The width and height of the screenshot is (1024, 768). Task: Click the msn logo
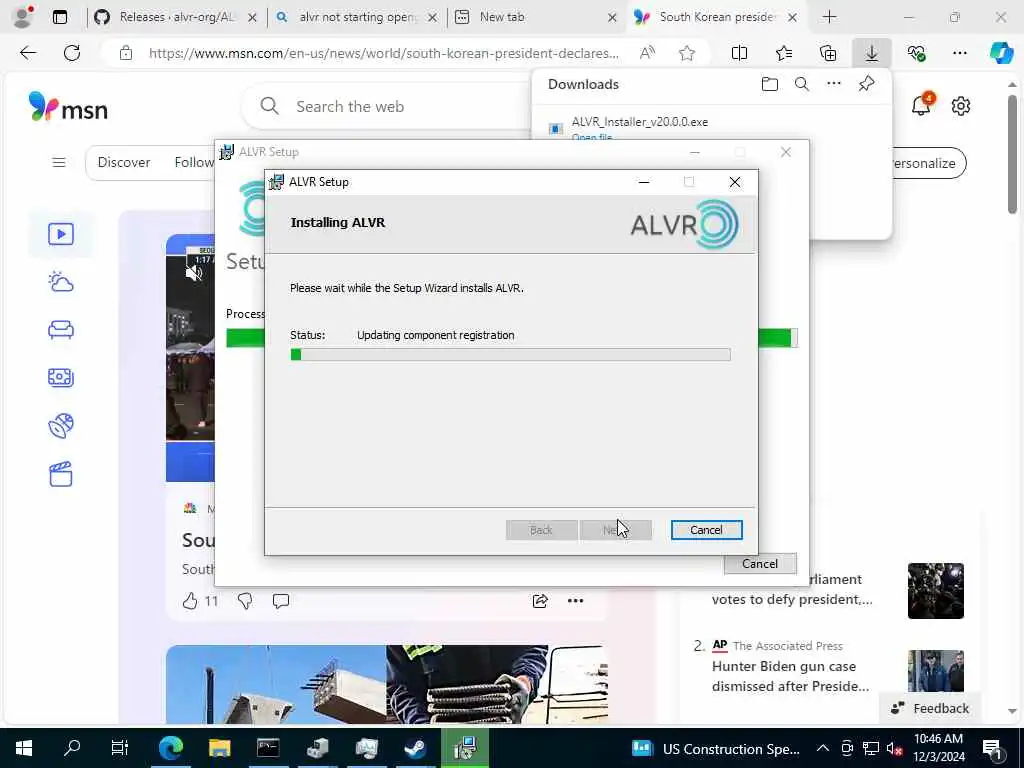pos(68,106)
